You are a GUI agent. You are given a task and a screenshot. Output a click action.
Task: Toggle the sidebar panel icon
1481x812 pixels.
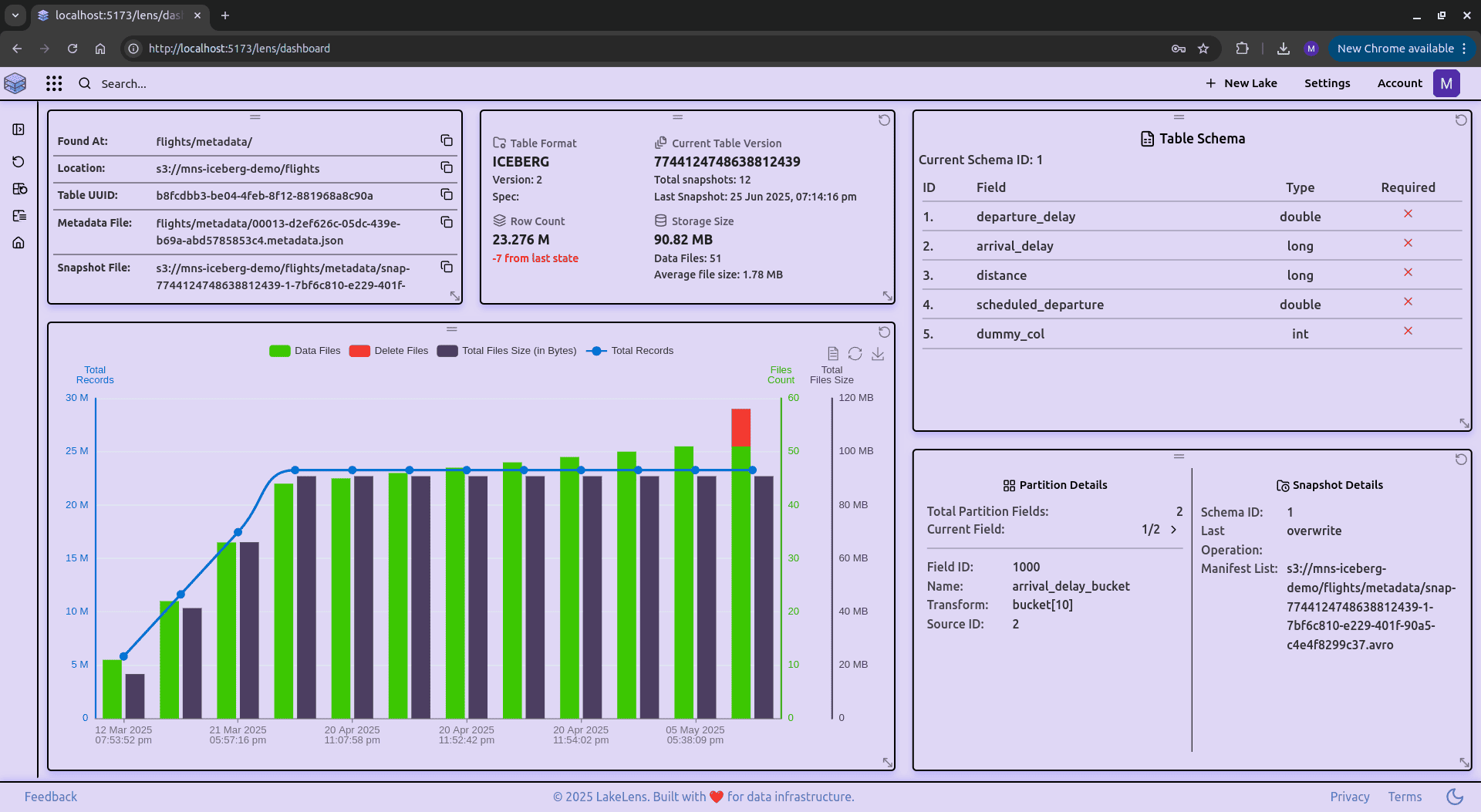(x=19, y=130)
